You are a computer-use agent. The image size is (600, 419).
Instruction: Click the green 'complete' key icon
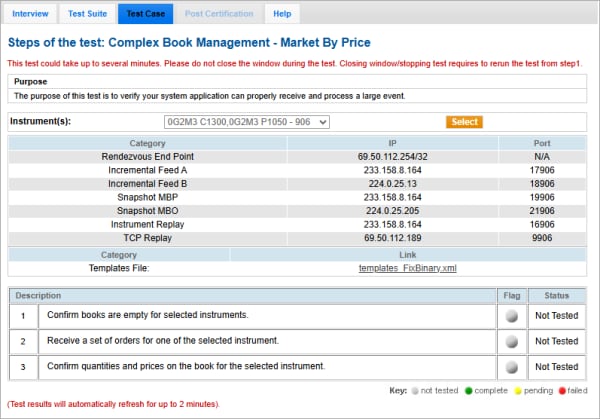[468, 389]
